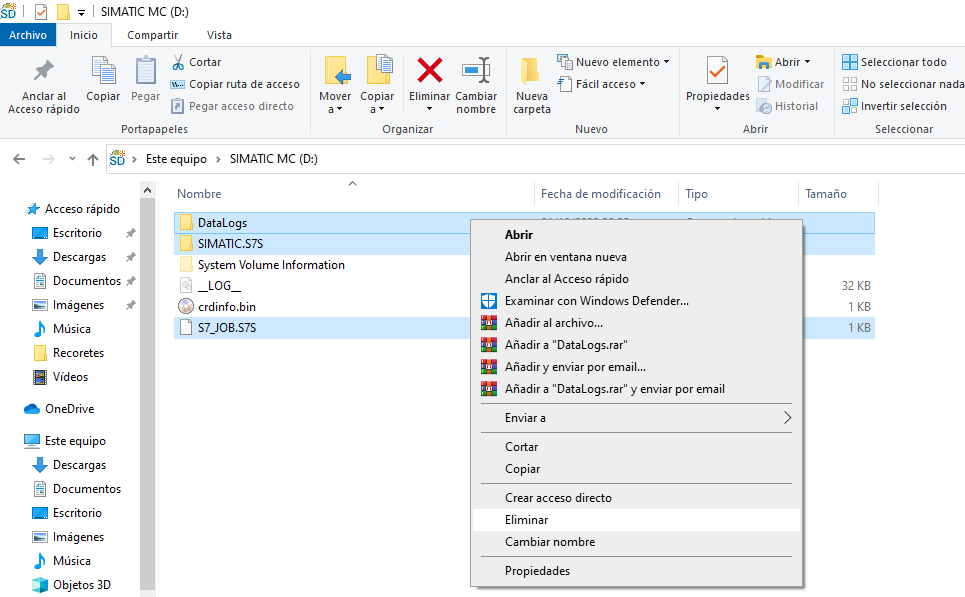Screen dimensions: 965x597
Task: Open pinned Escritorio under Acceso rápido
Action: pyautogui.click(x=77, y=233)
